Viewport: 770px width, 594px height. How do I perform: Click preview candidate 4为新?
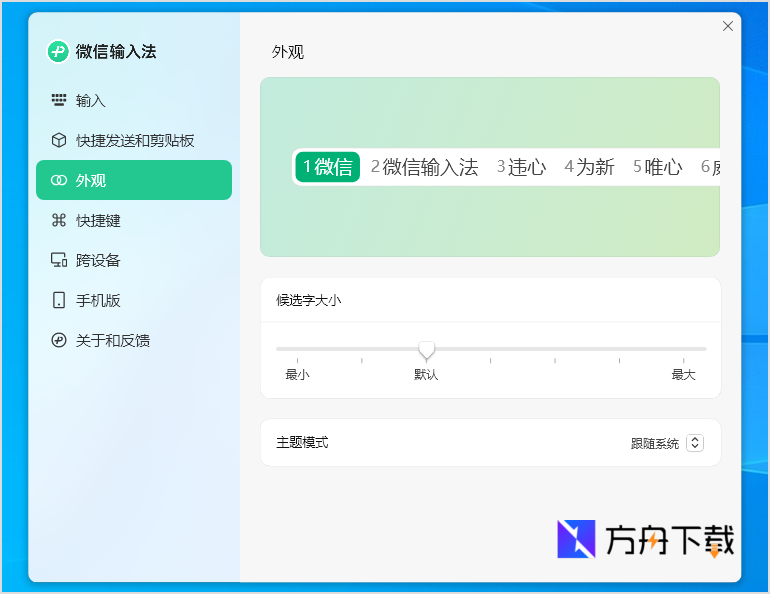coord(589,167)
